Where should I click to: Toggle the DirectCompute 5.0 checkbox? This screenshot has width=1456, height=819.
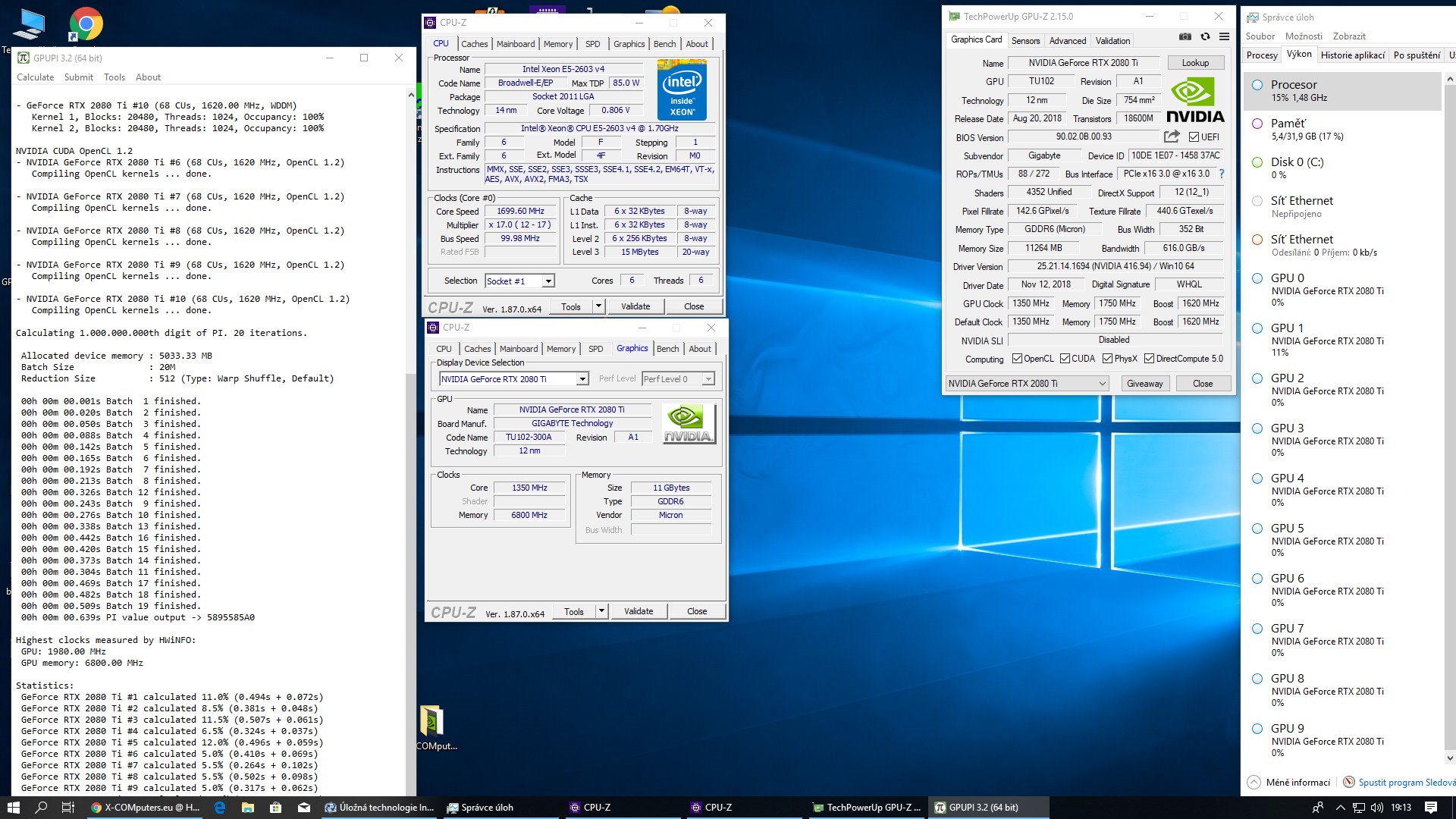(1149, 359)
